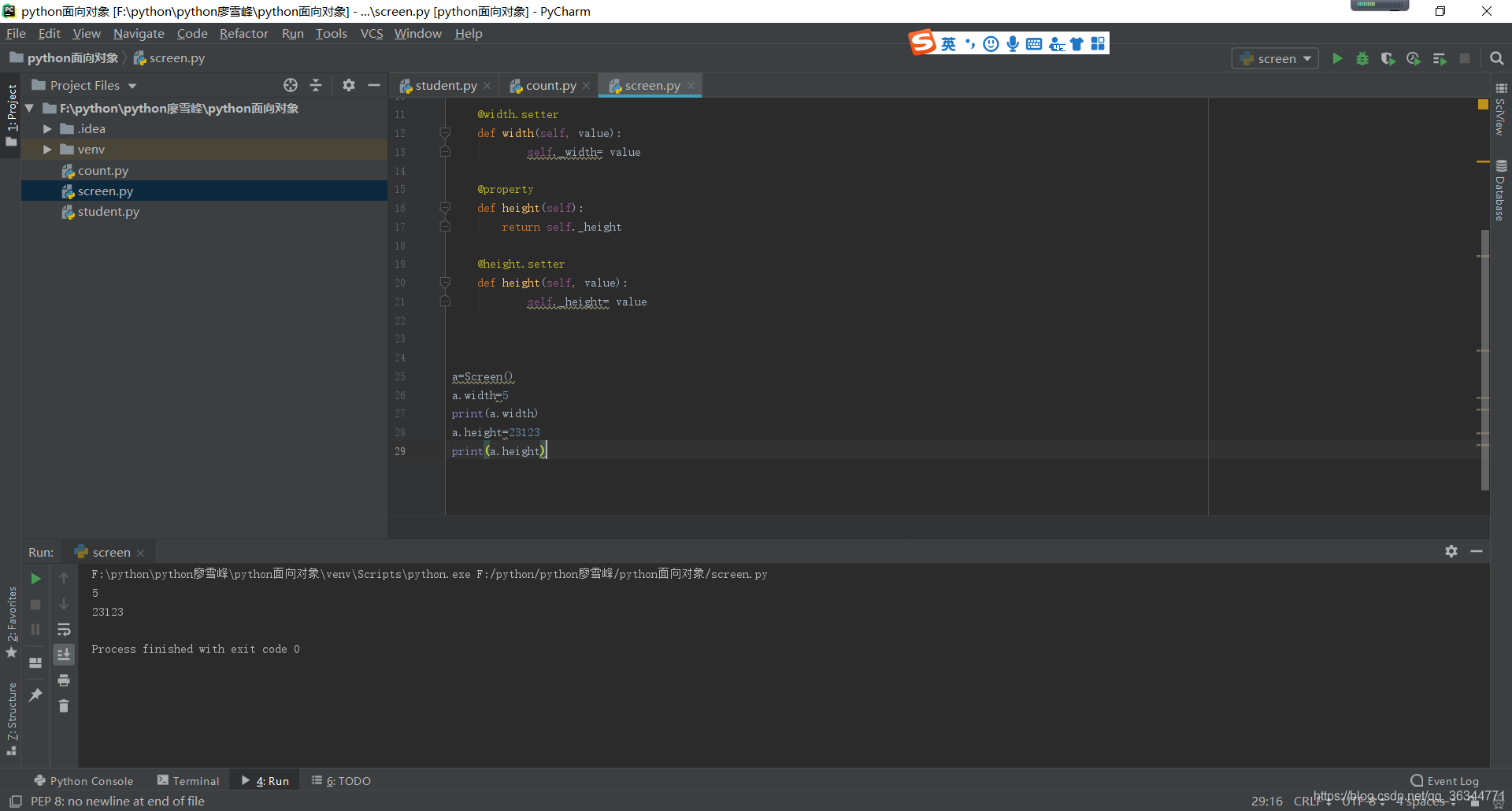Run the screen configuration from the toolbar
The width and height of the screenshot is (1512, 811).
coord(1337,58)
